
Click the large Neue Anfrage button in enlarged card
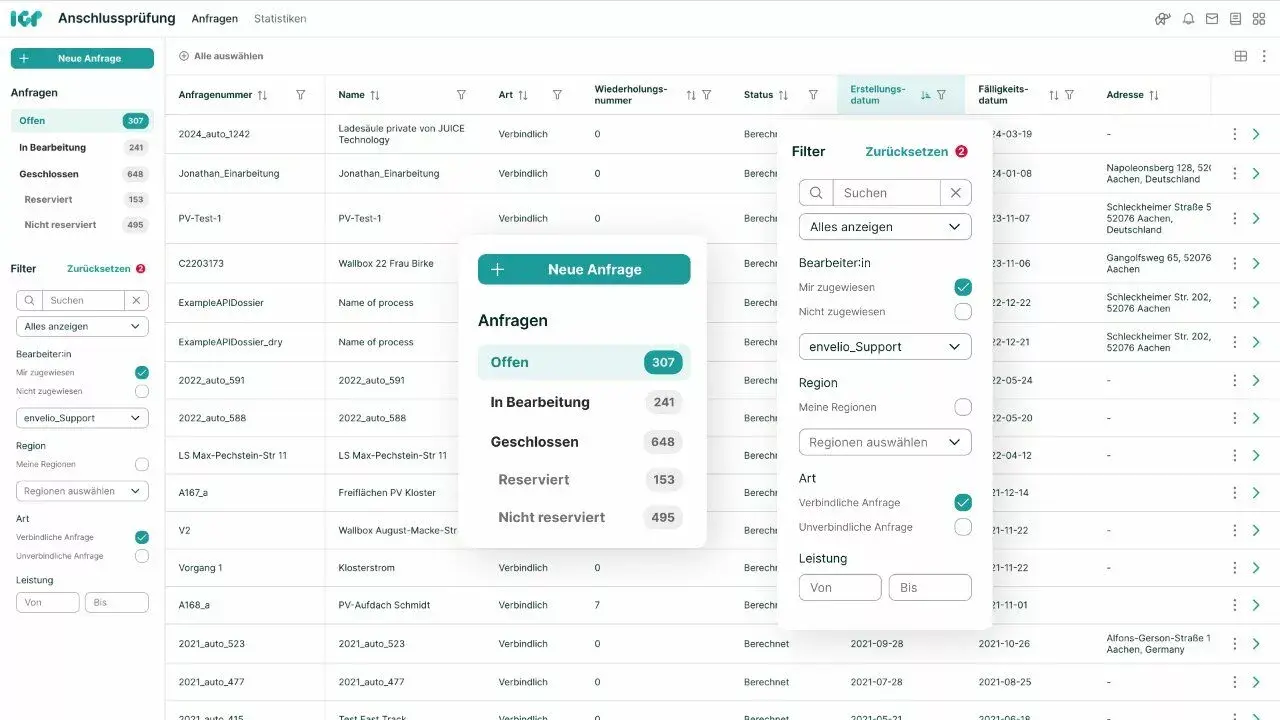tap(584, 270)
